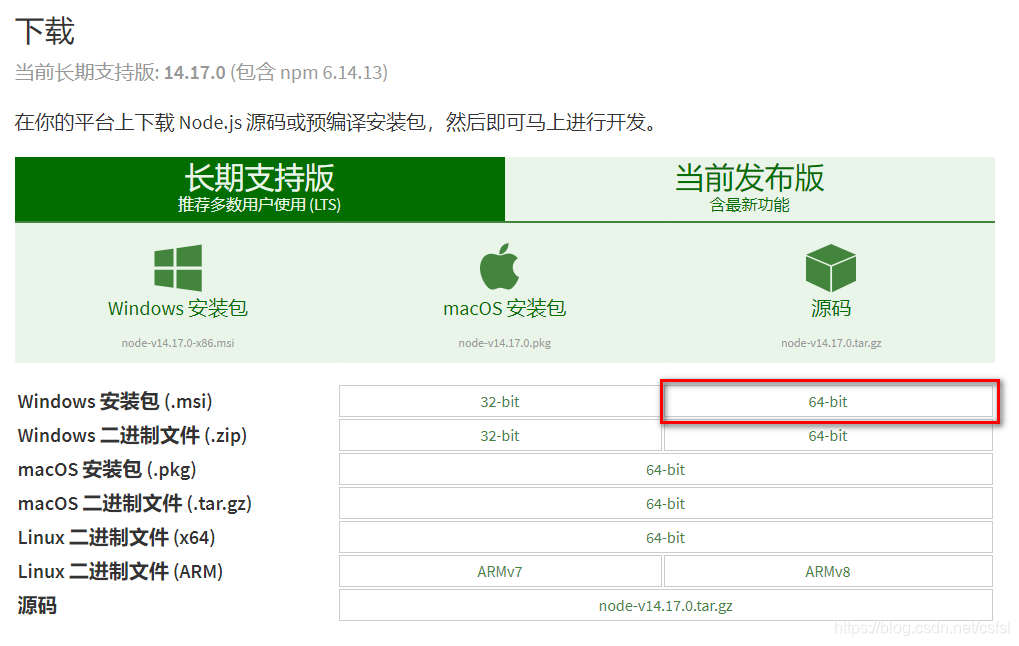Click the 下载 page heading

pyautogui.click(x=45, y=31)
